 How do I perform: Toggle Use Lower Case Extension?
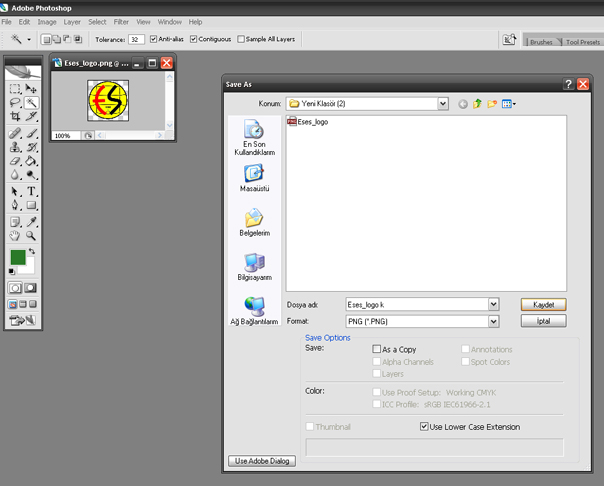pyautogui.click(x=424, y=426)
